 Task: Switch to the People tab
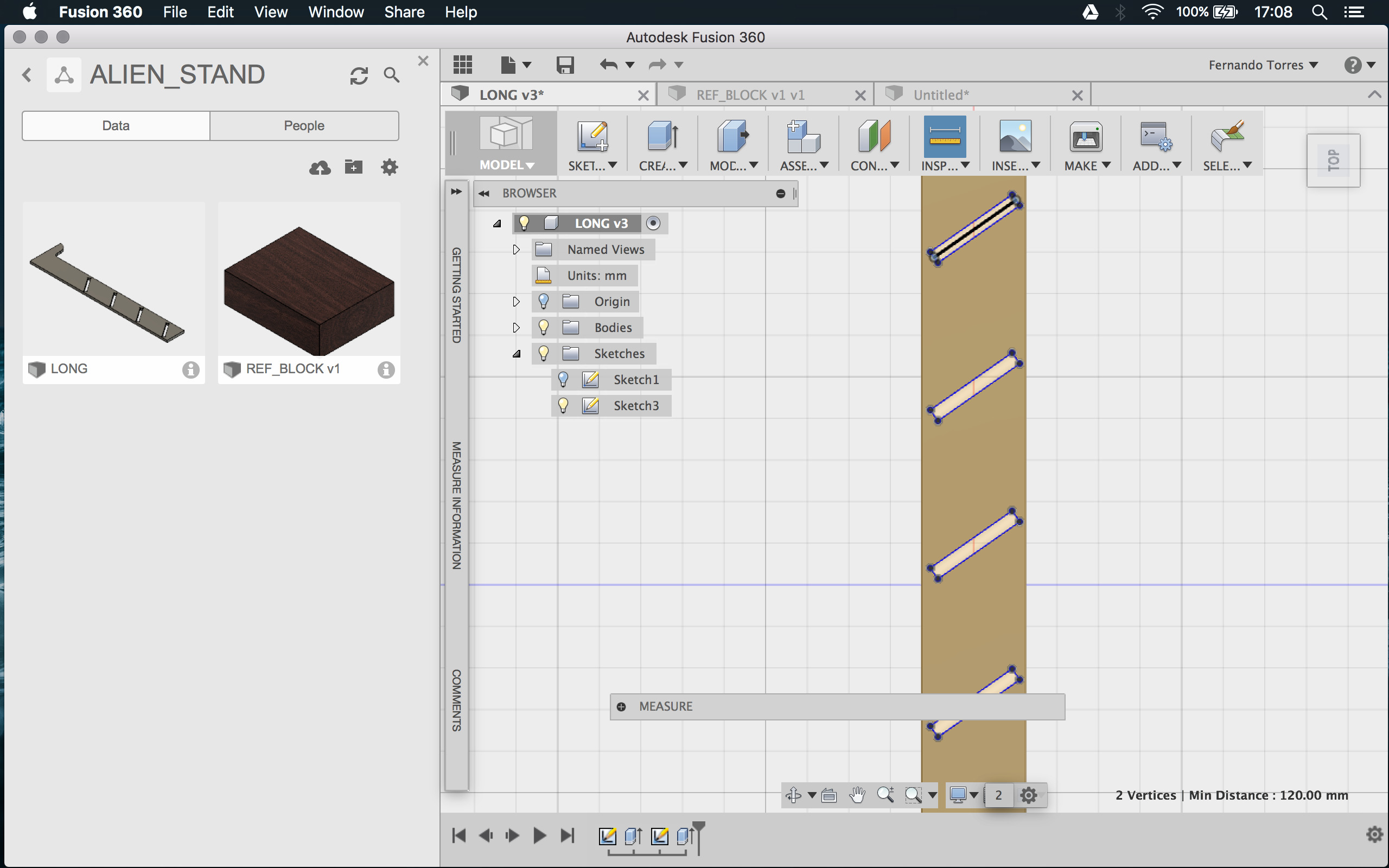coord(304,126)
